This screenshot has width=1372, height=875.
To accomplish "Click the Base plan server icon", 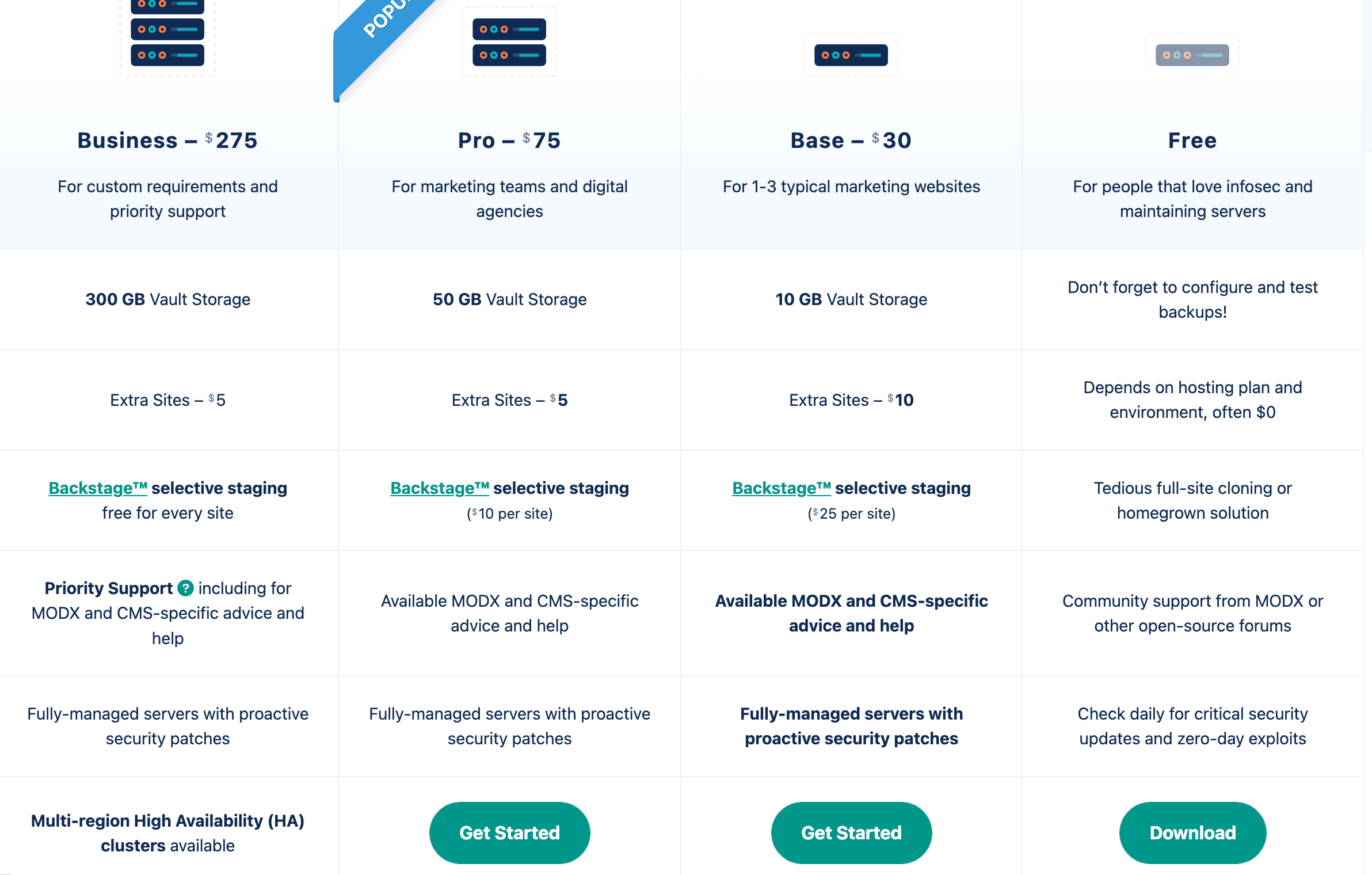I will click(x=851, y=55).
